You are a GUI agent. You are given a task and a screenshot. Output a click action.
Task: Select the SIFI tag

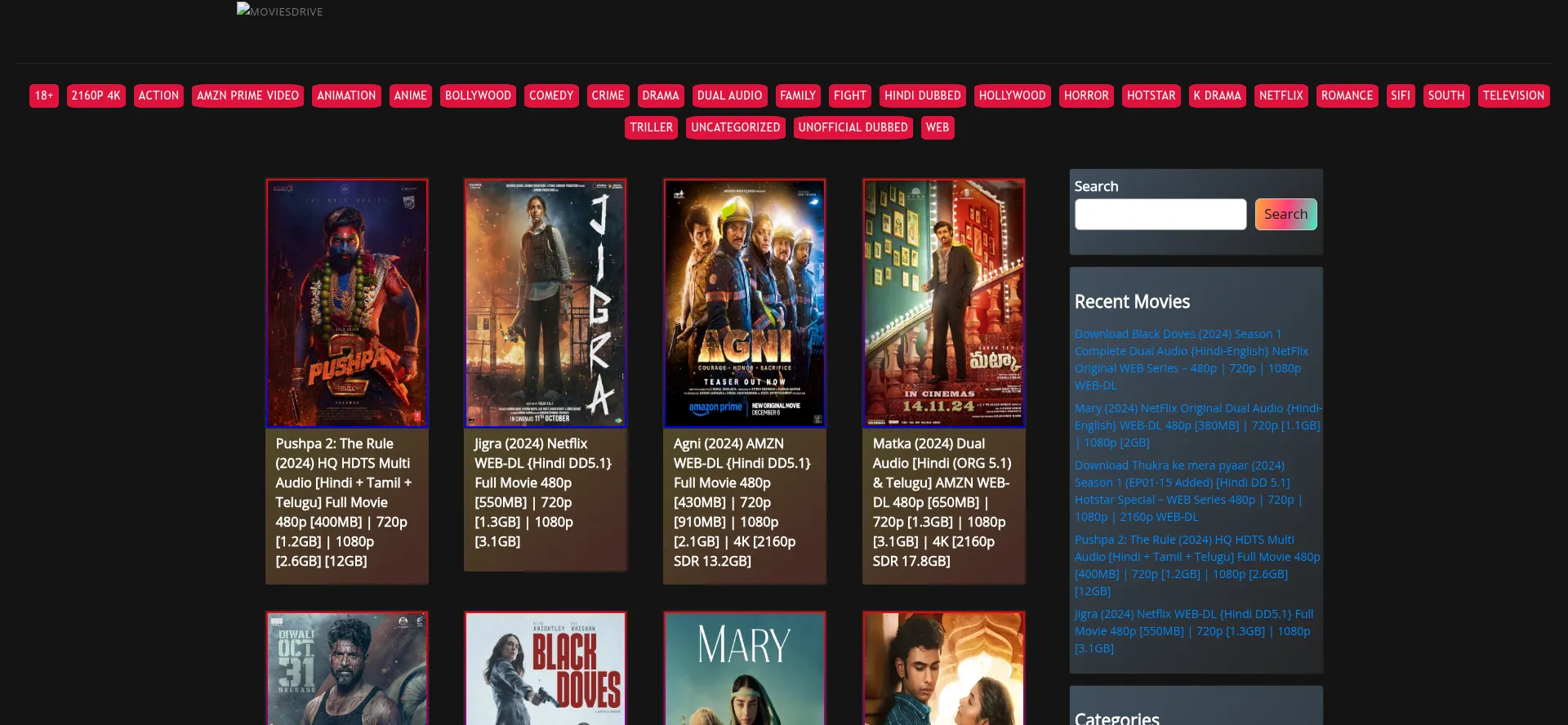[1401, 96]
